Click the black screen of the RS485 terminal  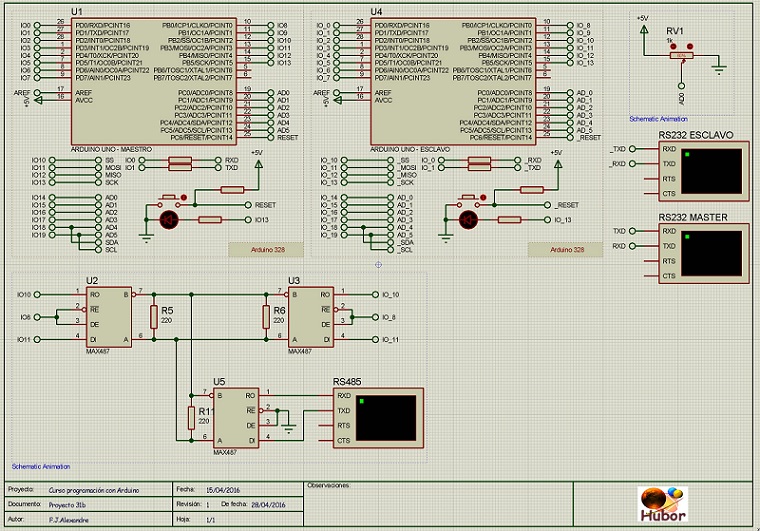point(386,418)
